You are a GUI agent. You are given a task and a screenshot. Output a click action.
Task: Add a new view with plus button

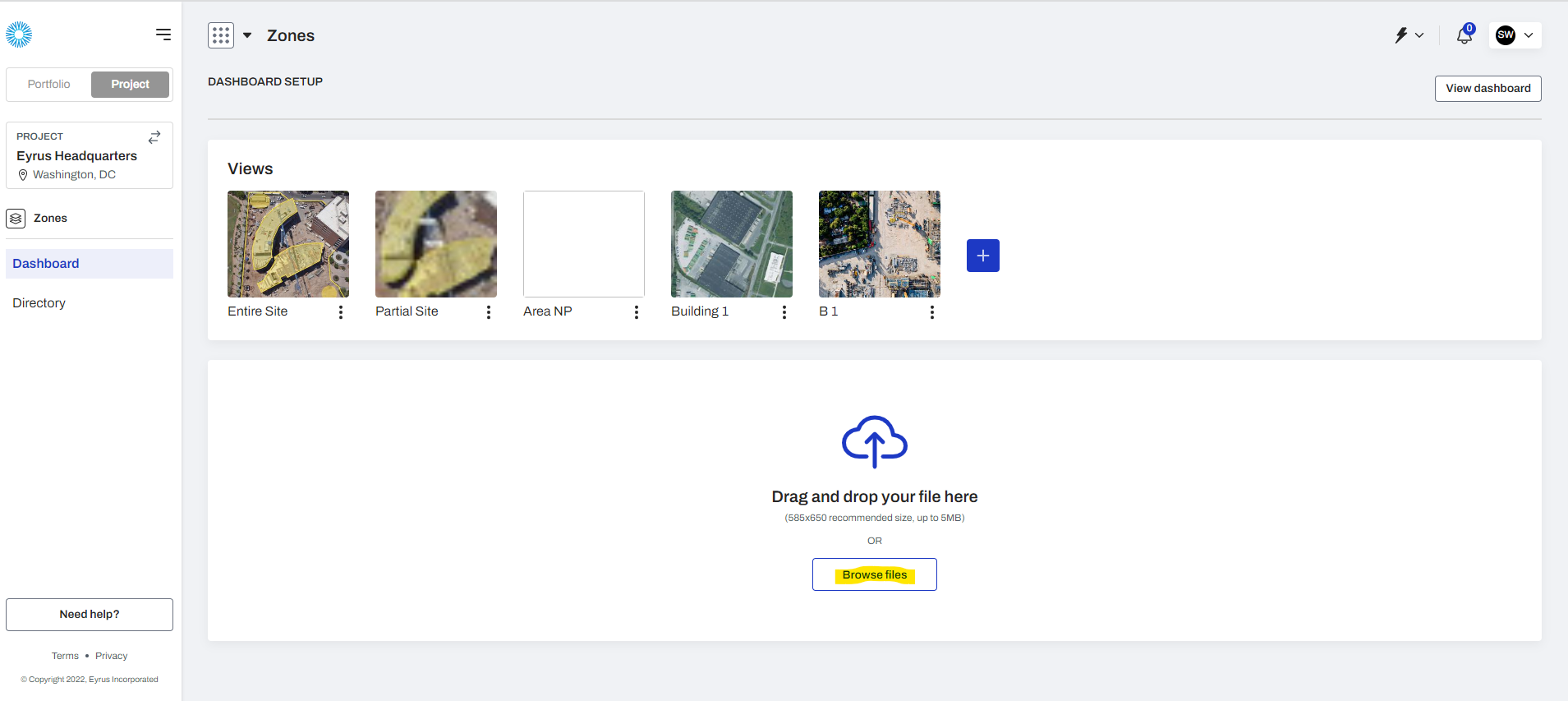point(983,256)
